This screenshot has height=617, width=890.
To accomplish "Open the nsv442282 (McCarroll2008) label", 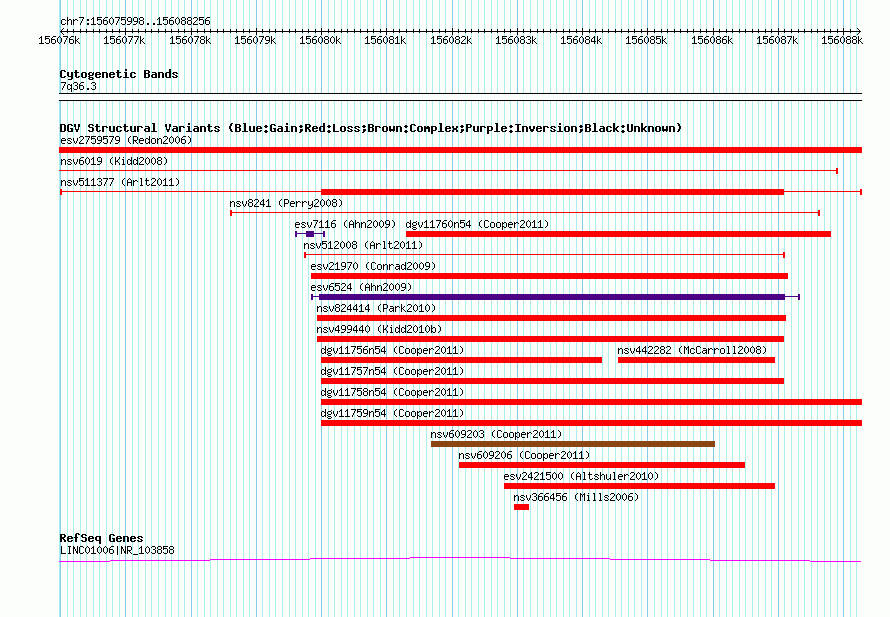I will coord(692,350).
